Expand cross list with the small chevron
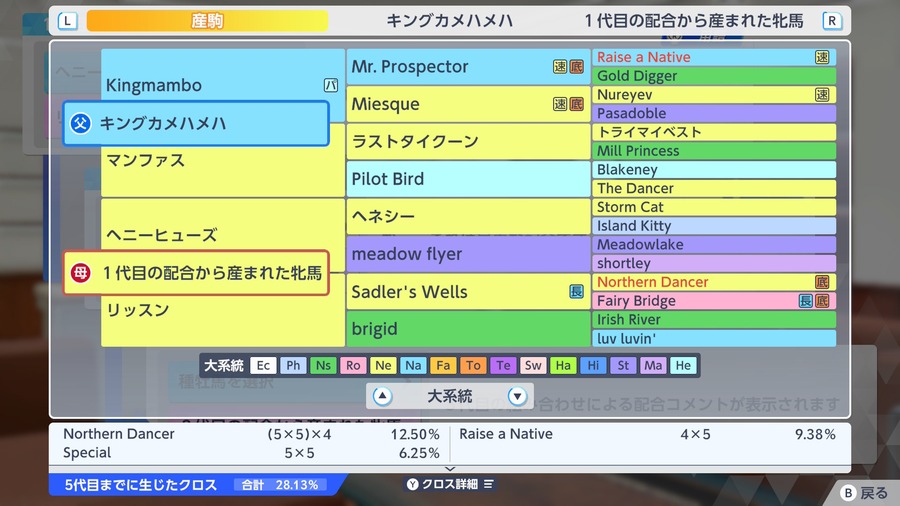This screenshot has width=900, height=506. (x=450, y=469)
